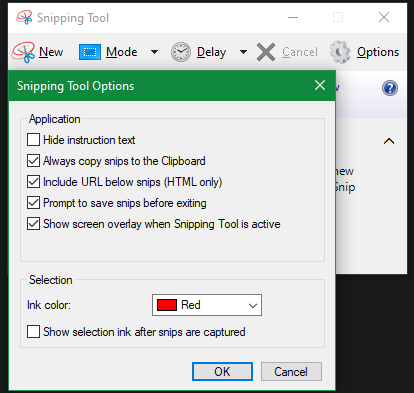Click the Delay toolbar label
The width and height of the screenshot is (414, 393).
point(212,53)
